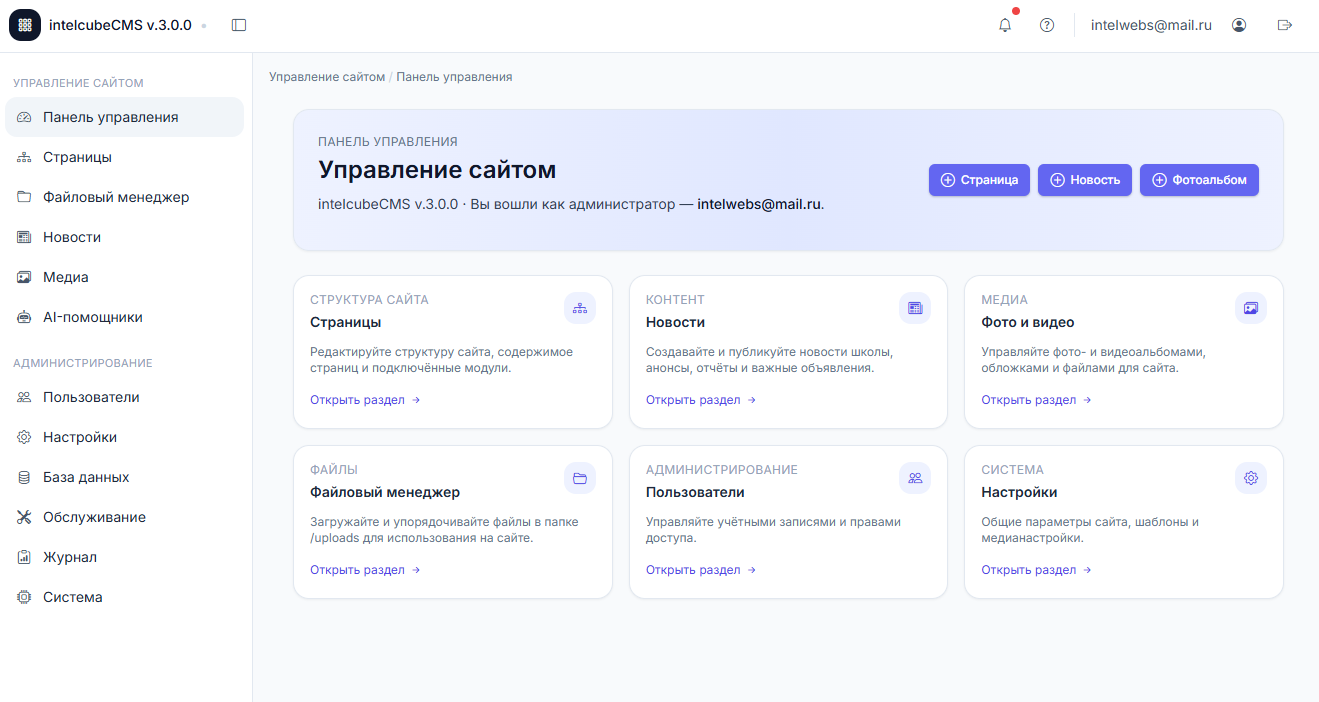This screenshot has height=702, width=1319.
Task: Open Открыть раздел link under Новости
Action: click(694, 399)
